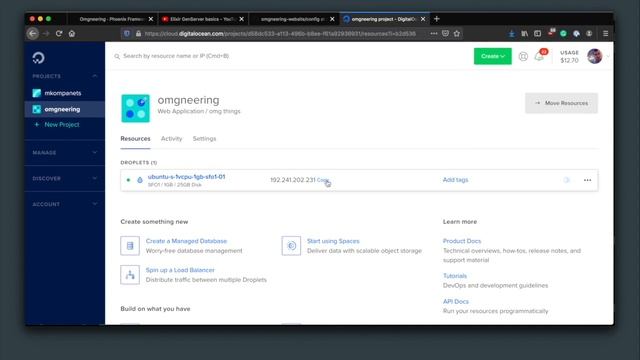Screen dimensions: 640x360
Task: Open the notifications bell icon
Action: (x=539, y=56)
